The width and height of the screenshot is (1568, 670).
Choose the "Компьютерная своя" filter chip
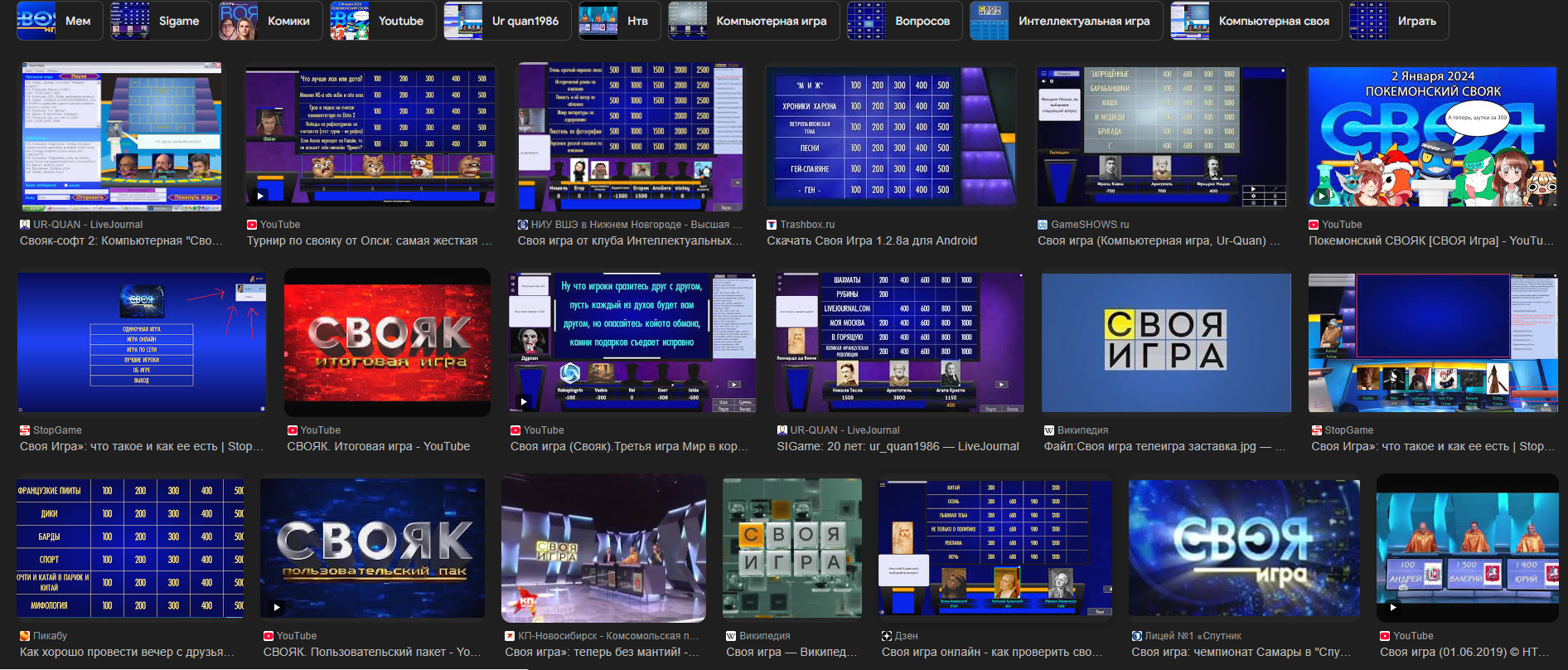(x=1256, y=21)
